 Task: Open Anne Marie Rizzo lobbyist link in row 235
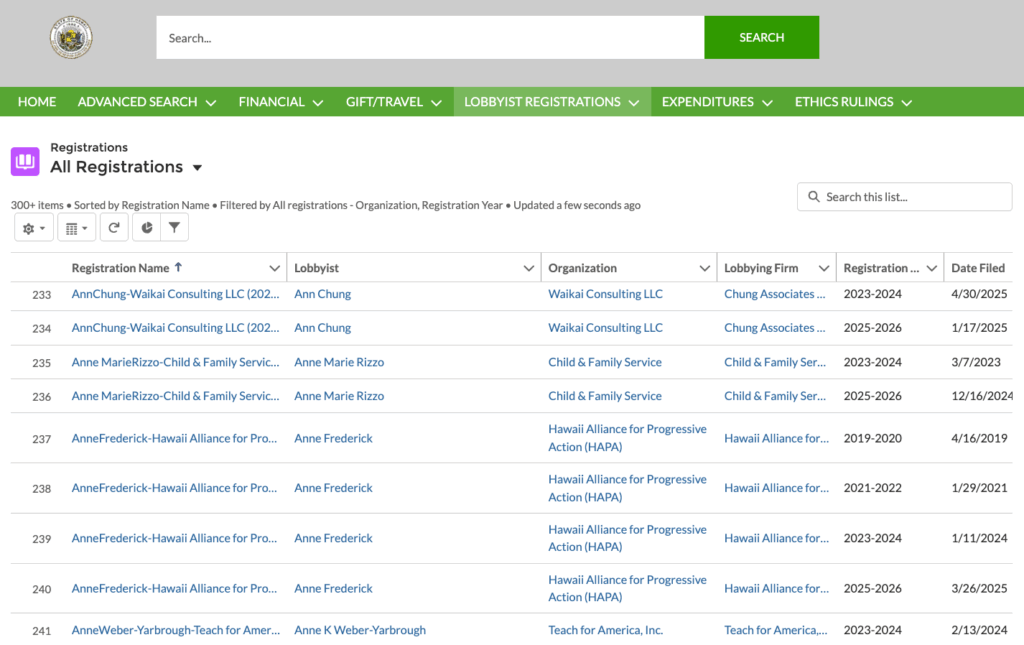(339, 362)
